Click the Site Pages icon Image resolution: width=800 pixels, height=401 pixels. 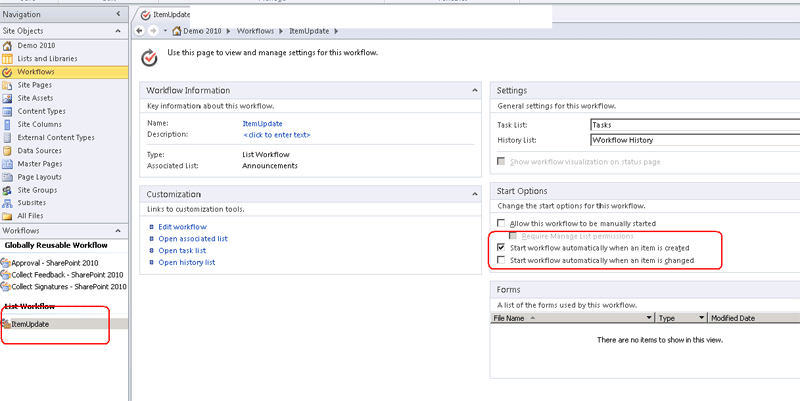(8, 85)
